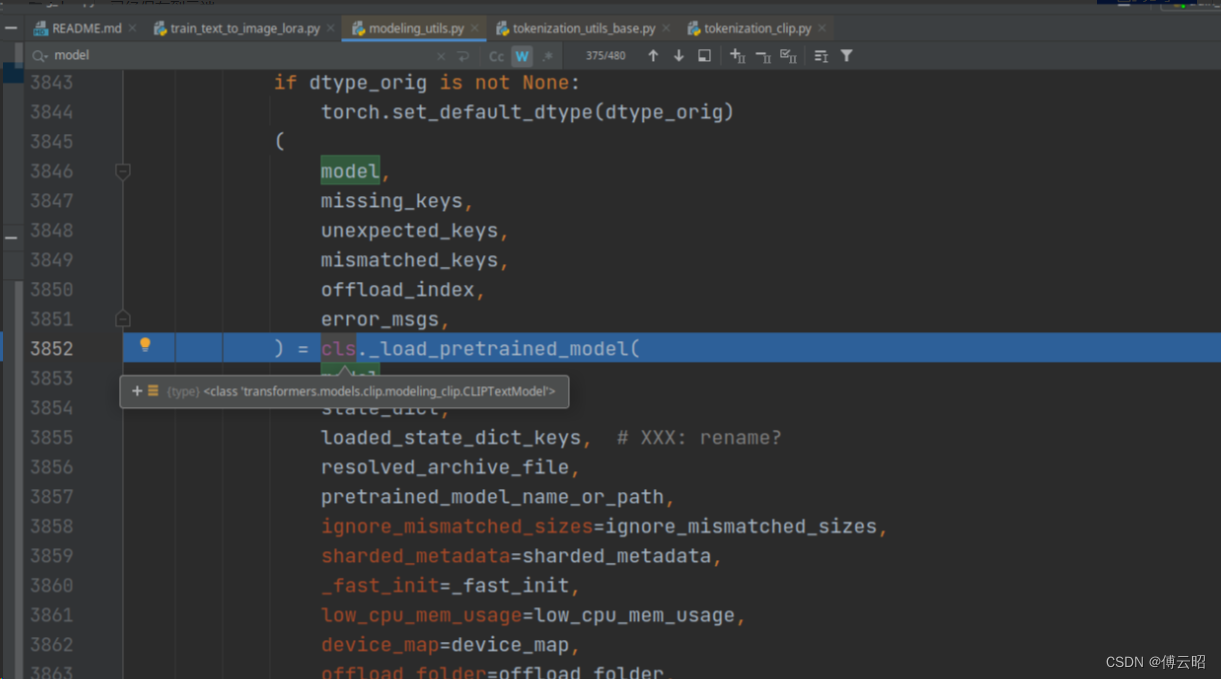Toggle match case in the search bar
The image size is (1221, 679).
pos(495,56)
